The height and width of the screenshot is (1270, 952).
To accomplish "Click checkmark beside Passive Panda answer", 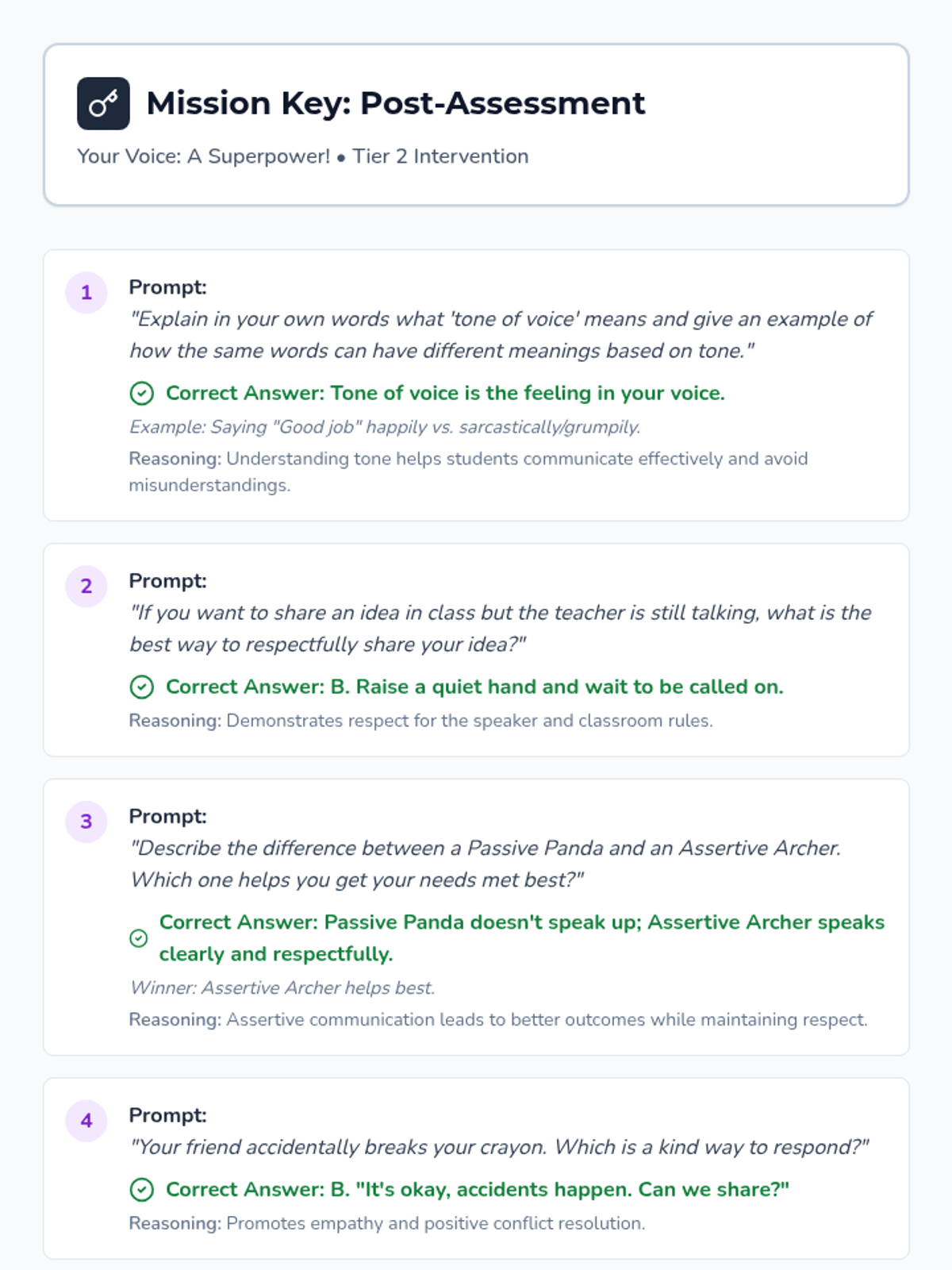I will (x=139, y=938).
